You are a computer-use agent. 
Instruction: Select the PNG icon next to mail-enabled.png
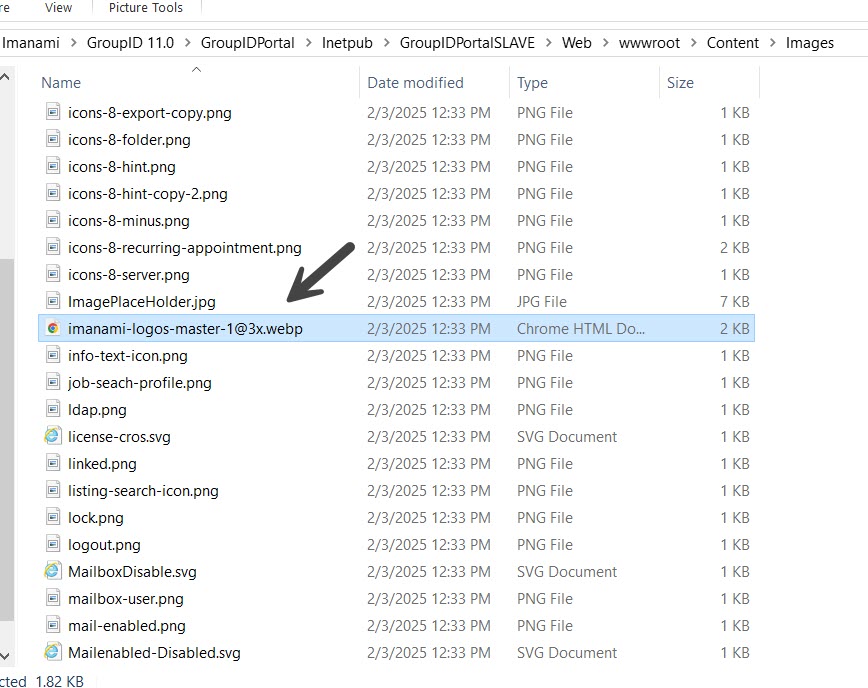pos(52,625)
